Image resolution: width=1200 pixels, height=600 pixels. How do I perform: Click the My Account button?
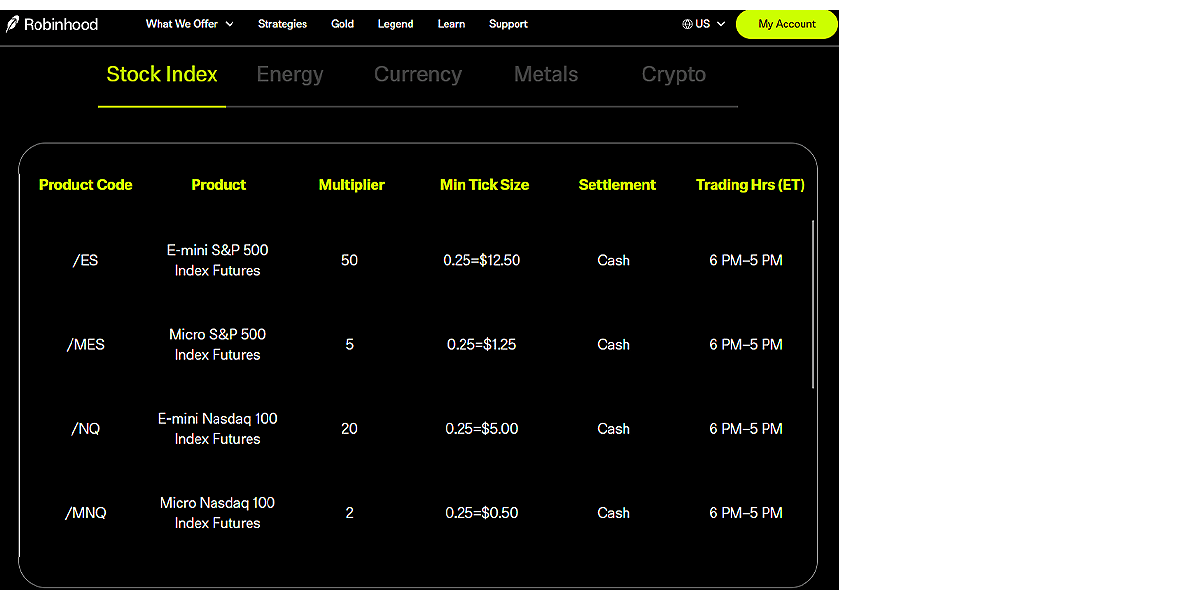[x=787, y=24]
